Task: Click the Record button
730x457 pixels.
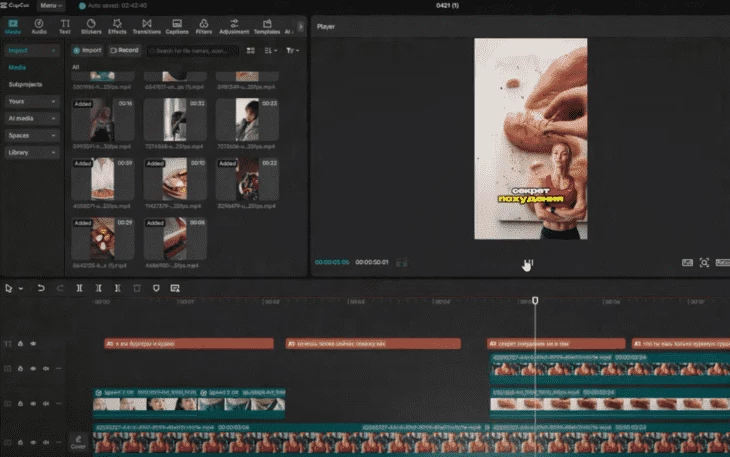Action: click(124, 50)
